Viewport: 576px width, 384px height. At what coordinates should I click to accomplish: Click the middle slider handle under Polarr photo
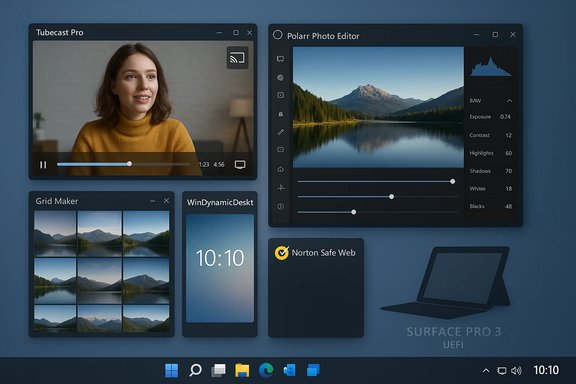[392, 197]
